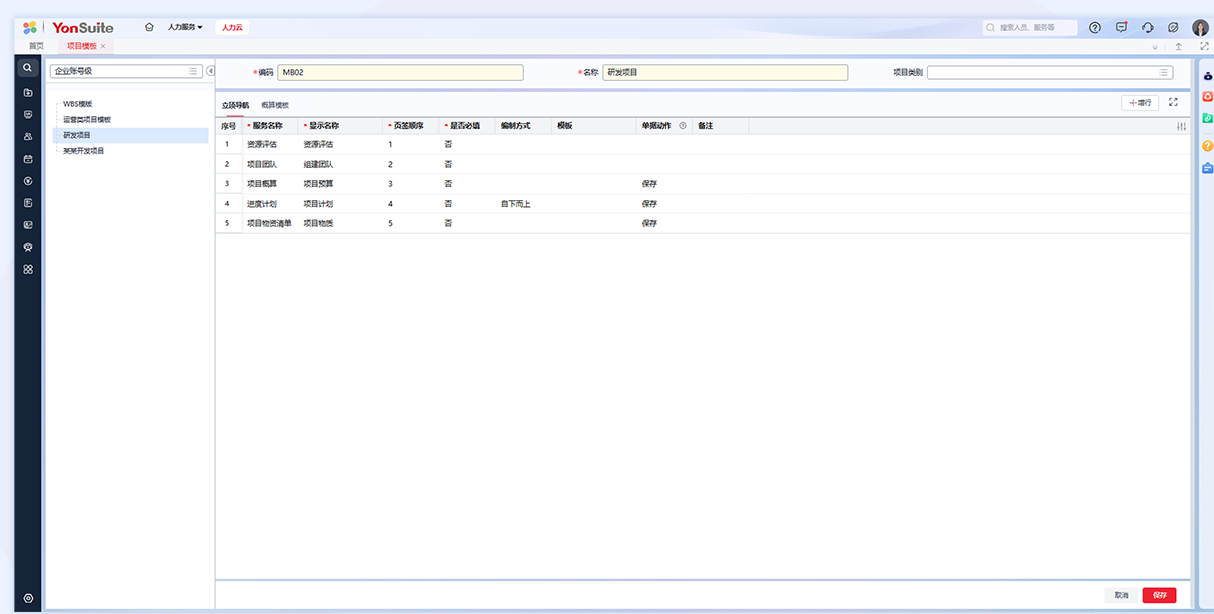Close the 项目模板 tab

point(103,46)
